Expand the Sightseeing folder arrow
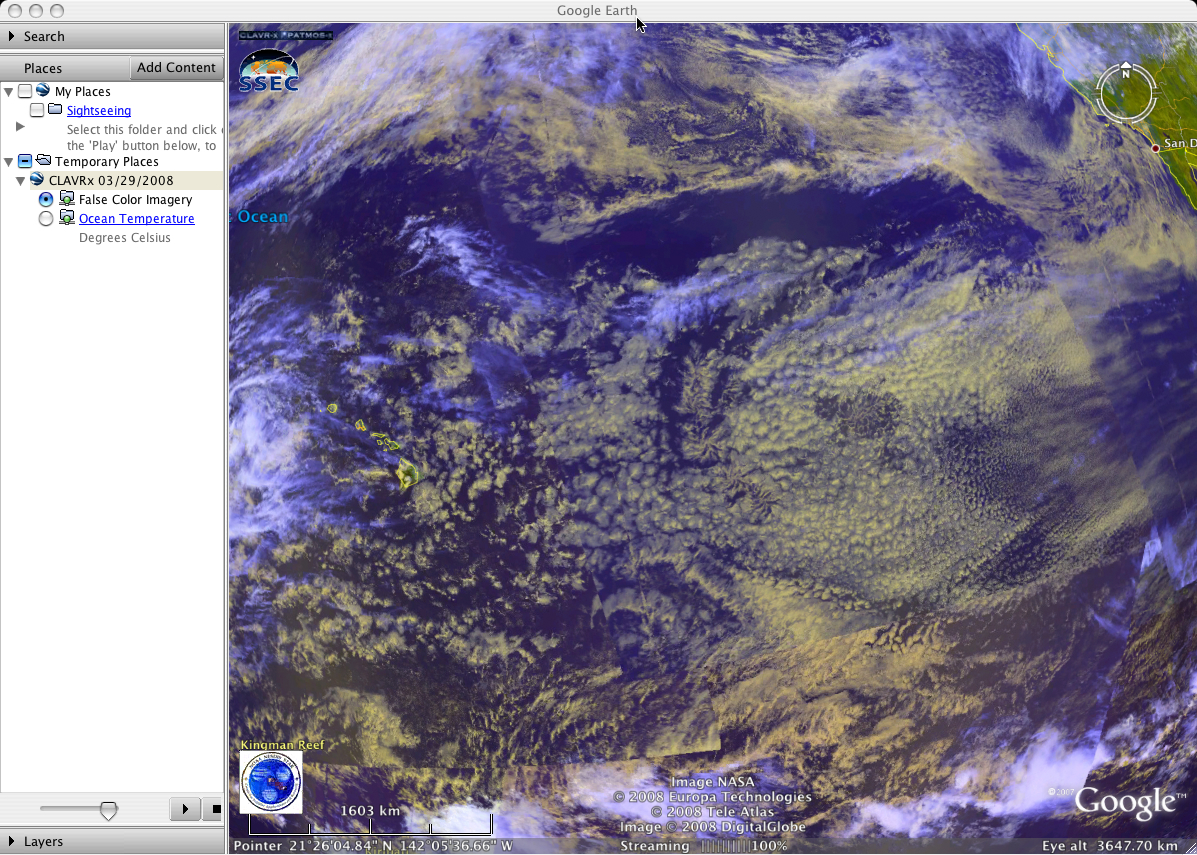The height and width of the screenshot is (855, 1197). (21, 127)
